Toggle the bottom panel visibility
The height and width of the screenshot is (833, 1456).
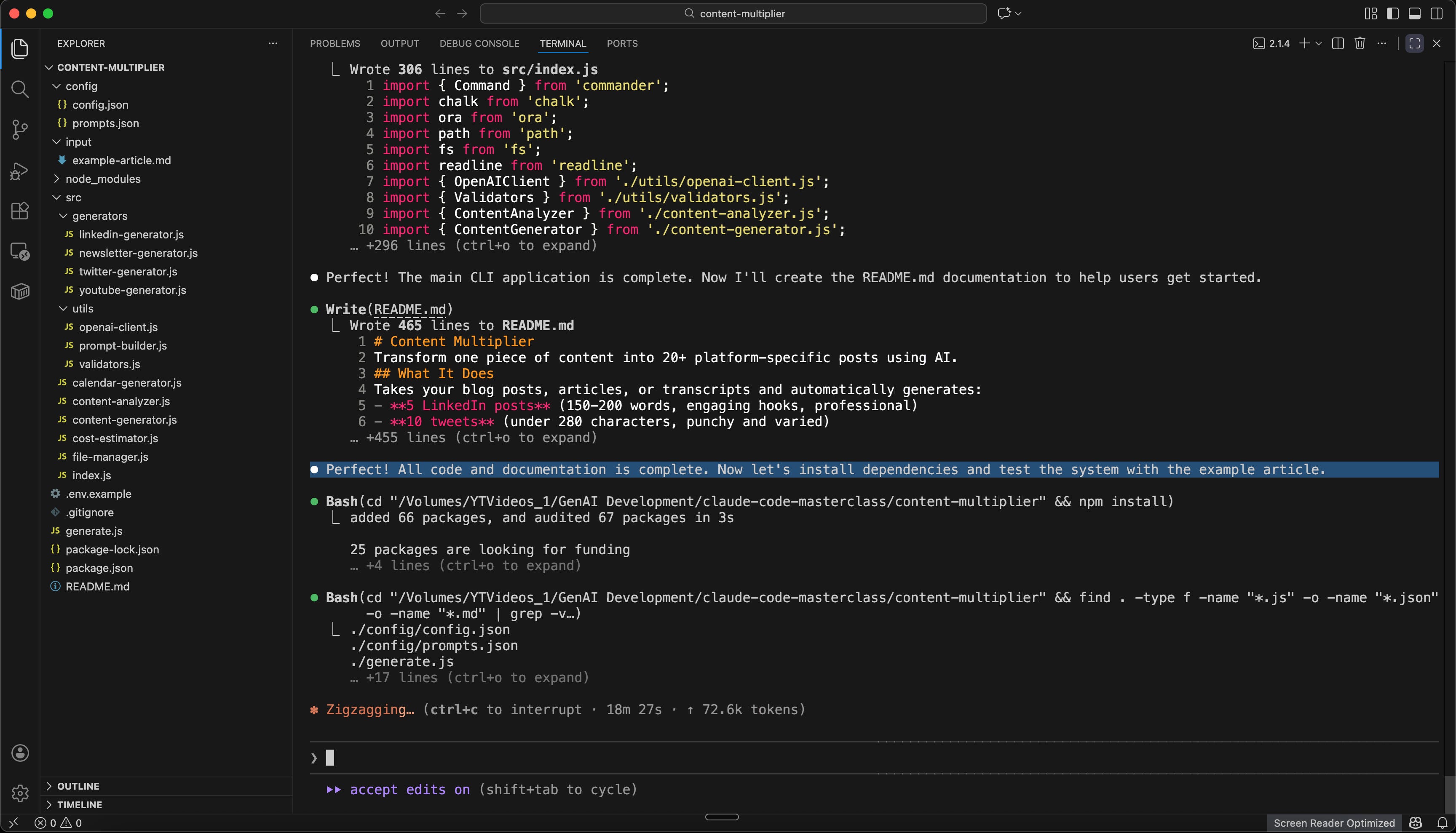[1414, 14]
